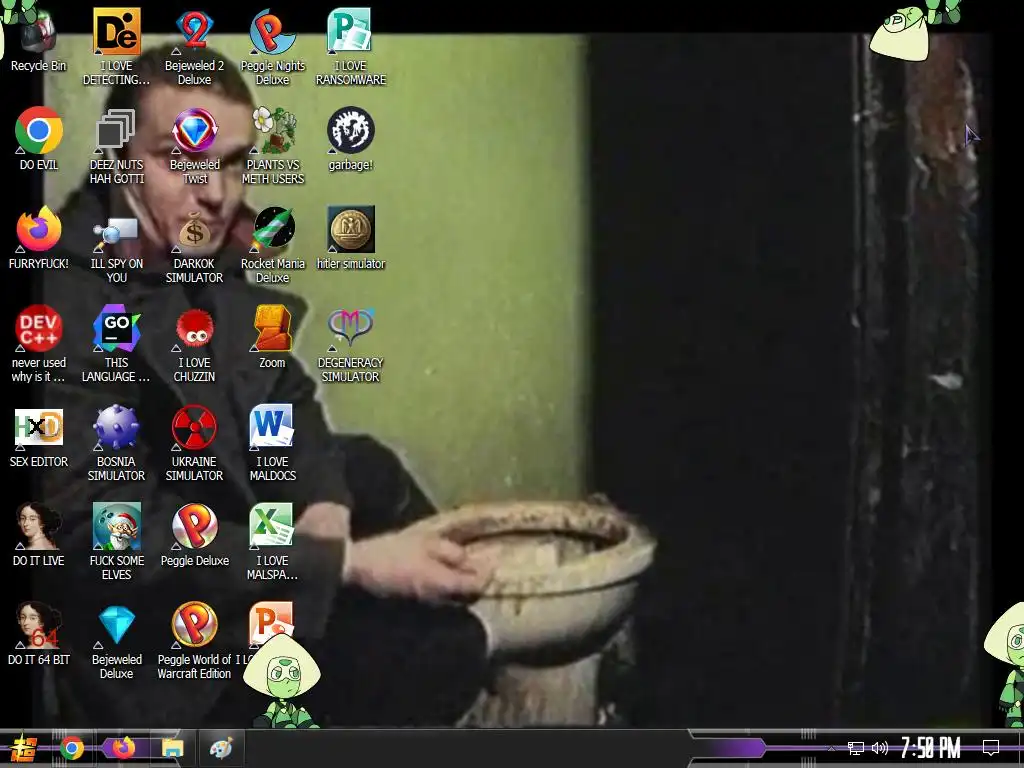
Task: Launch Bejeweled Deluxe diamond shortcut
Action: click(116, 643)
